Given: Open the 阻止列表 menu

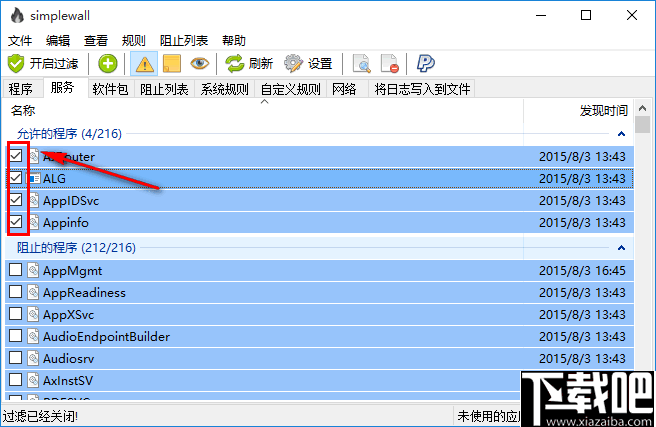Looking at the screenshot, I should point(184,41).
